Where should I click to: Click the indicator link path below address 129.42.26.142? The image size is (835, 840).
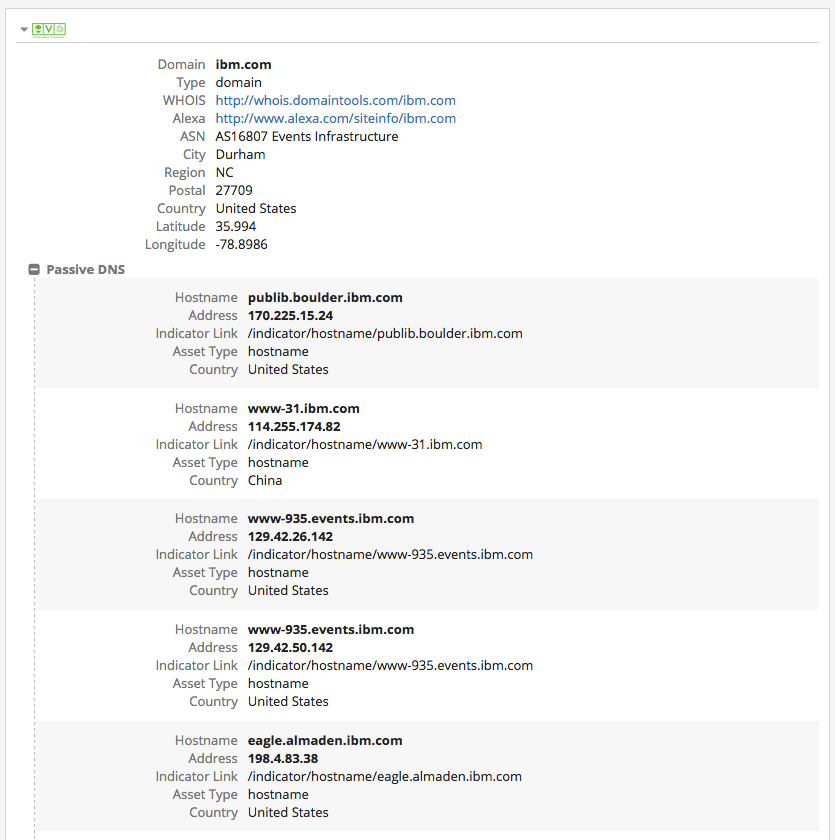coord(390,554)
